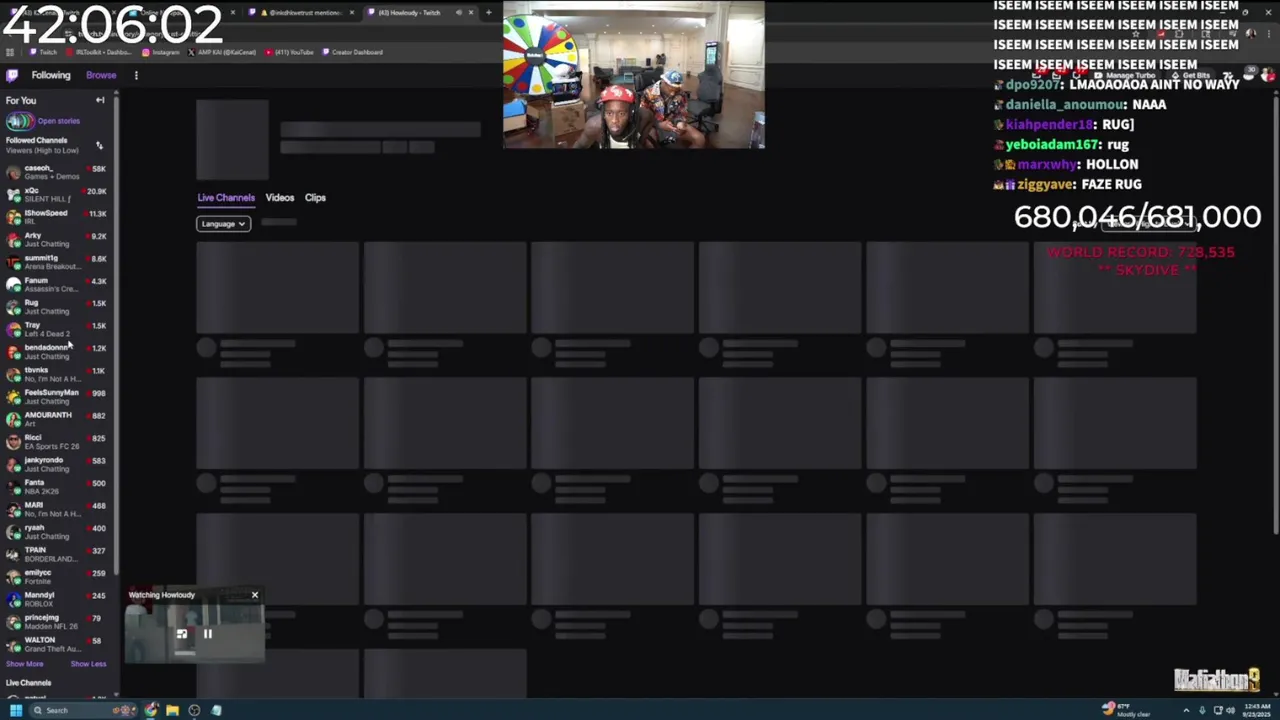1280x720 pixels.
Task: Open Tray channel playing Left 4 Dead 2
Action: click(56, 329)
